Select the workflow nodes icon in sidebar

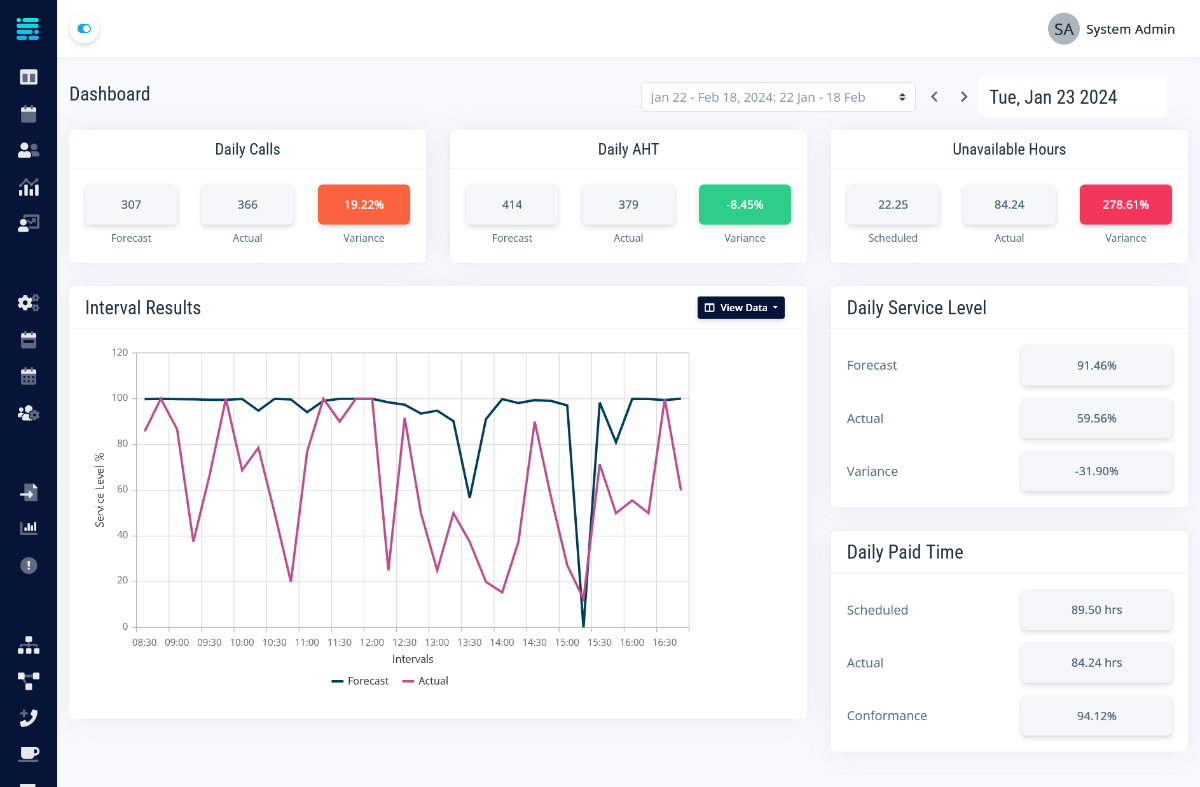click(x=28, y=681)
